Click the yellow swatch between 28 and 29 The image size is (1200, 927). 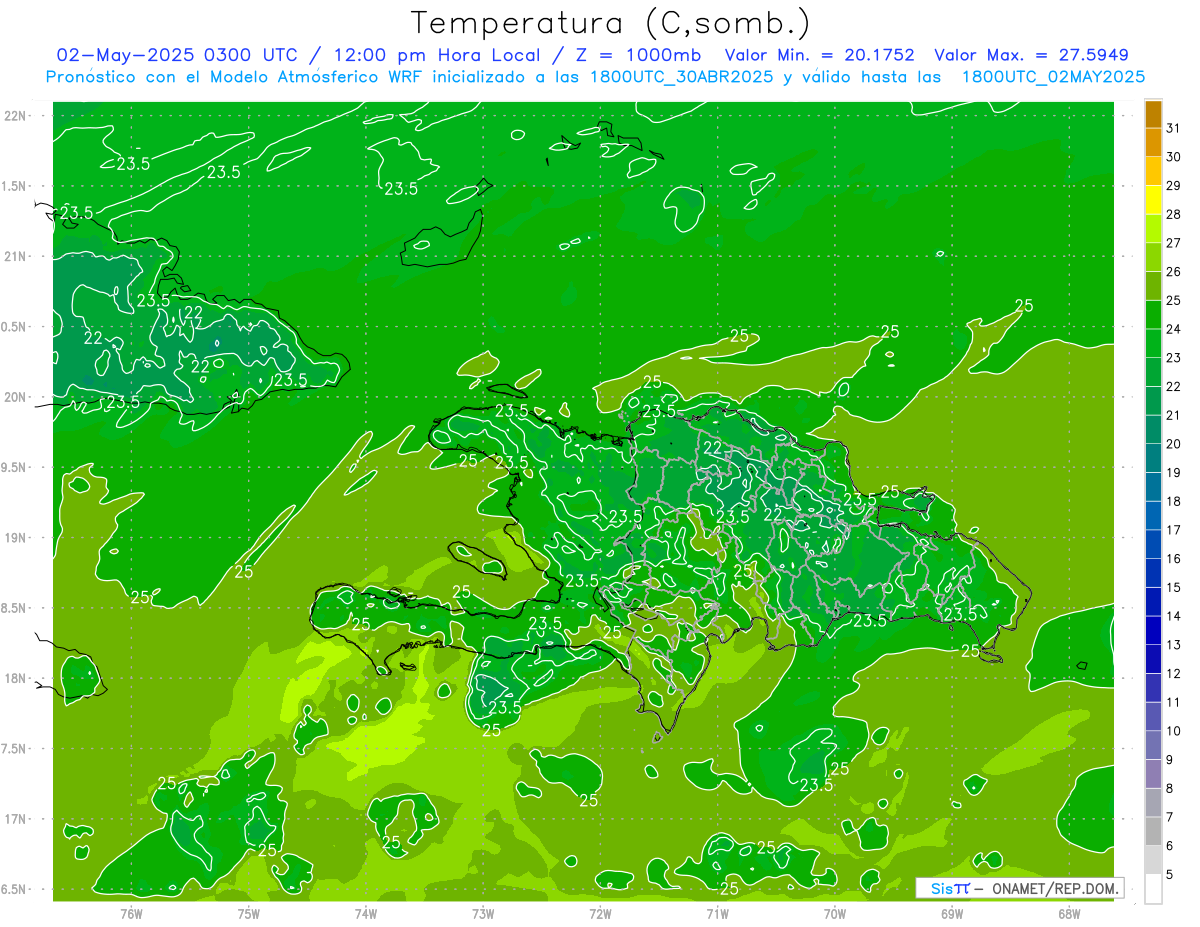[1153, 200]
